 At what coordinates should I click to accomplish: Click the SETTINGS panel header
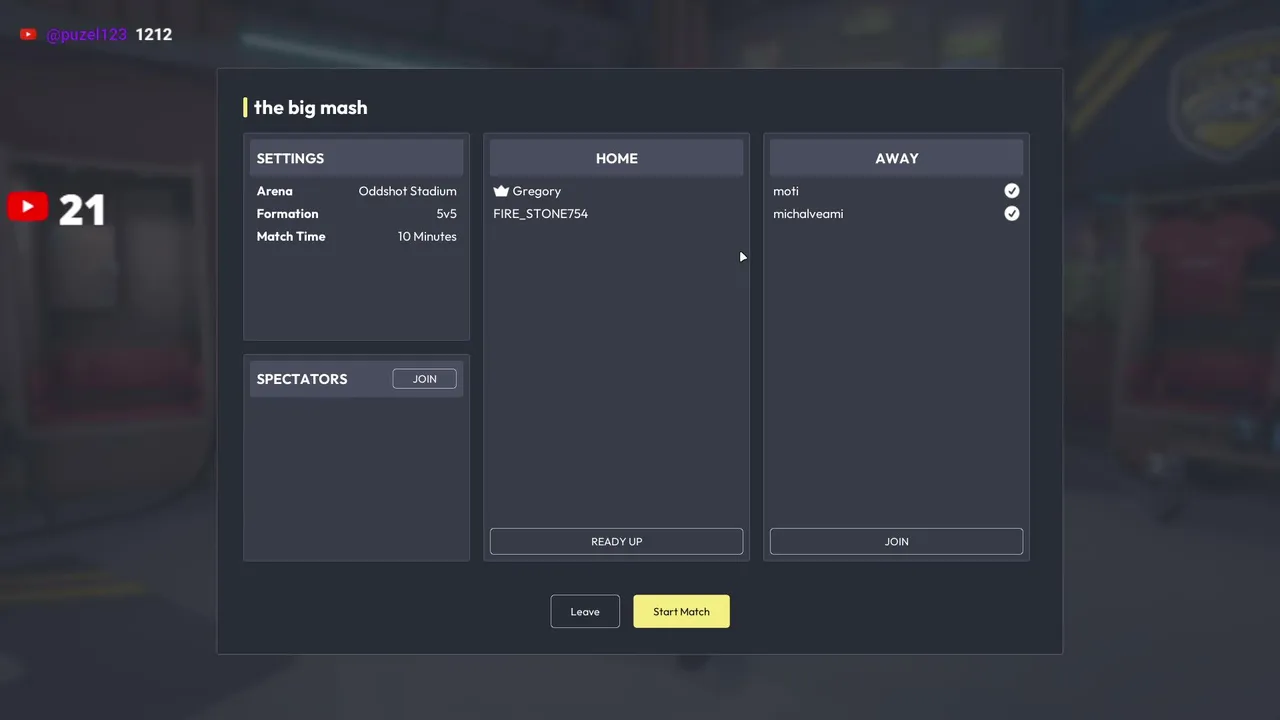coord(356,158)
